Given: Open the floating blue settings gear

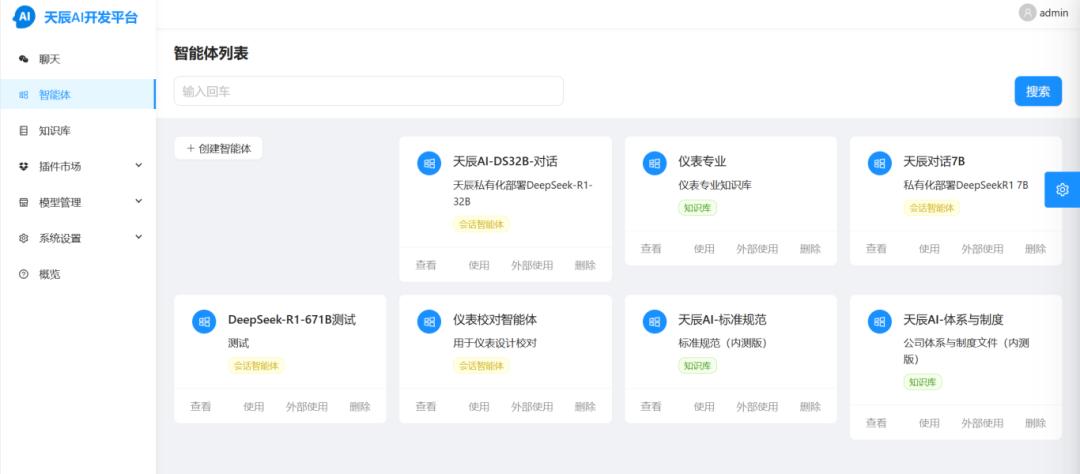Looking at the screenshot, I should [x=1062, y=189].
